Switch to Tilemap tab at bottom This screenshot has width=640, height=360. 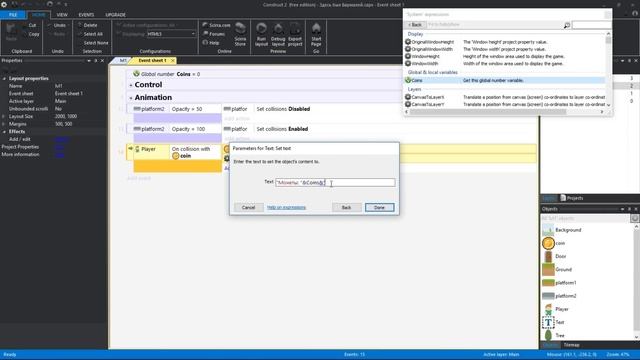(571, 345)
